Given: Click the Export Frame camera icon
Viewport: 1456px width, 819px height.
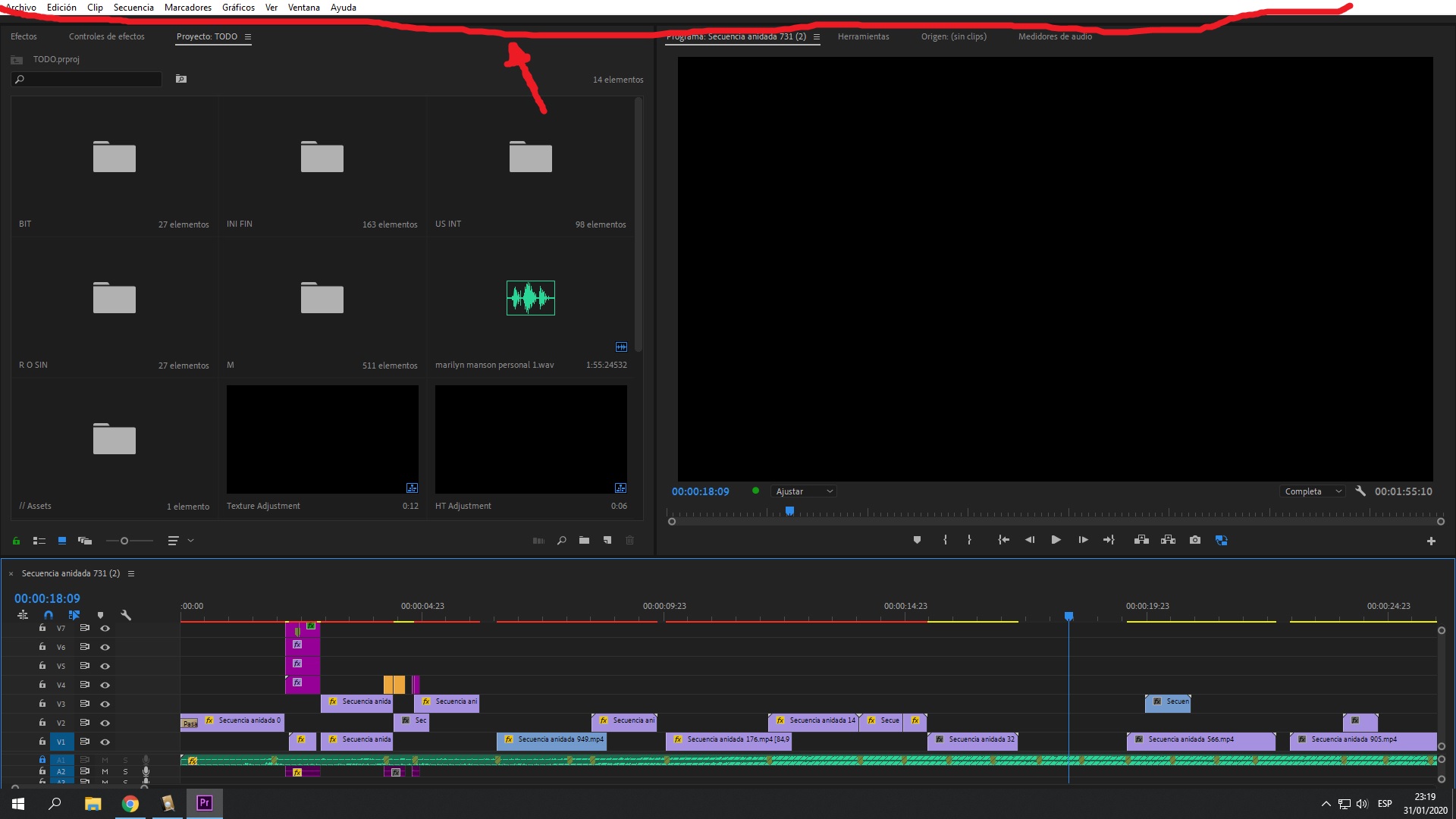Looking at the screenshot, I should pos(1195,540).
